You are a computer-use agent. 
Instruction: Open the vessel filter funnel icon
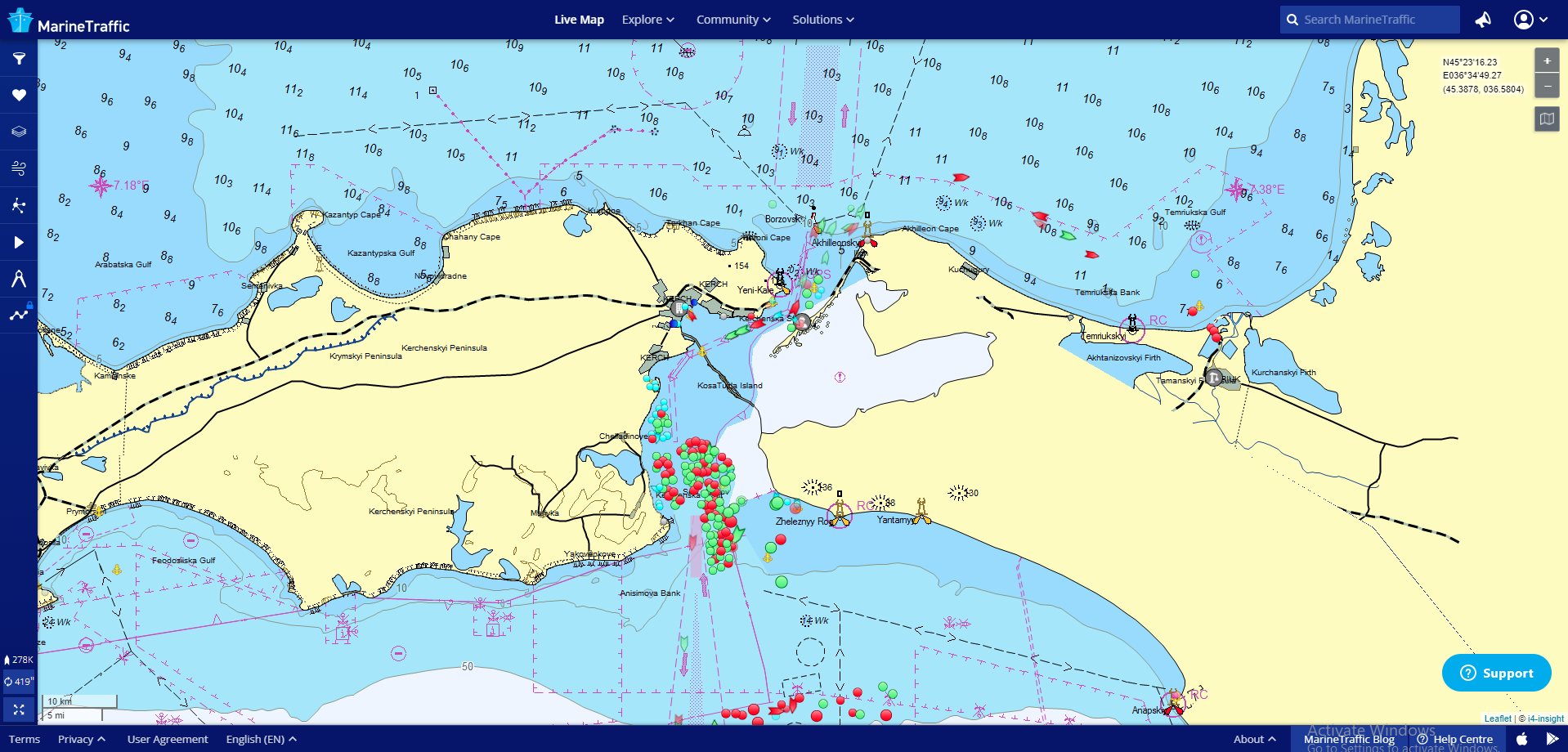tap(19, 59)
